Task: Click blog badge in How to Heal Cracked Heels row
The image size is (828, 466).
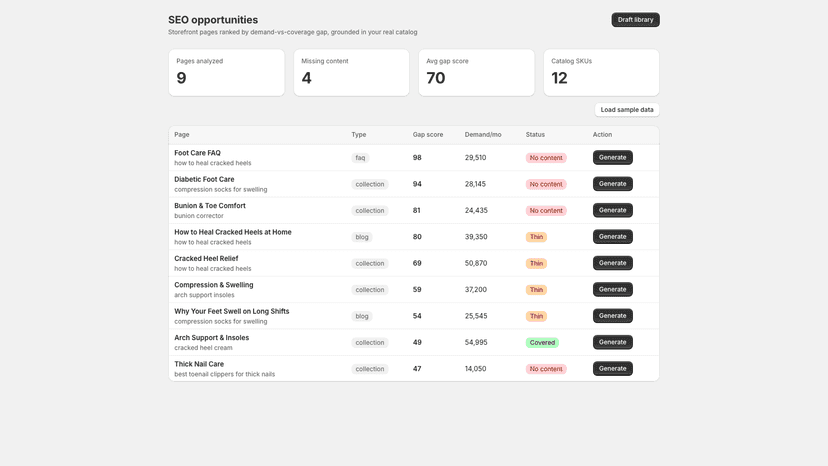Action: [362, 237]
